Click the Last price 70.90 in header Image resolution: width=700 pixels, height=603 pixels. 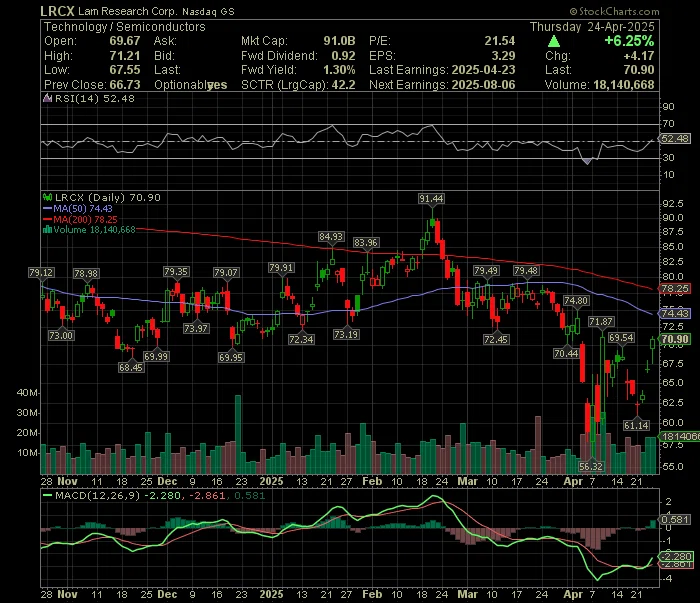coord(639,70)
